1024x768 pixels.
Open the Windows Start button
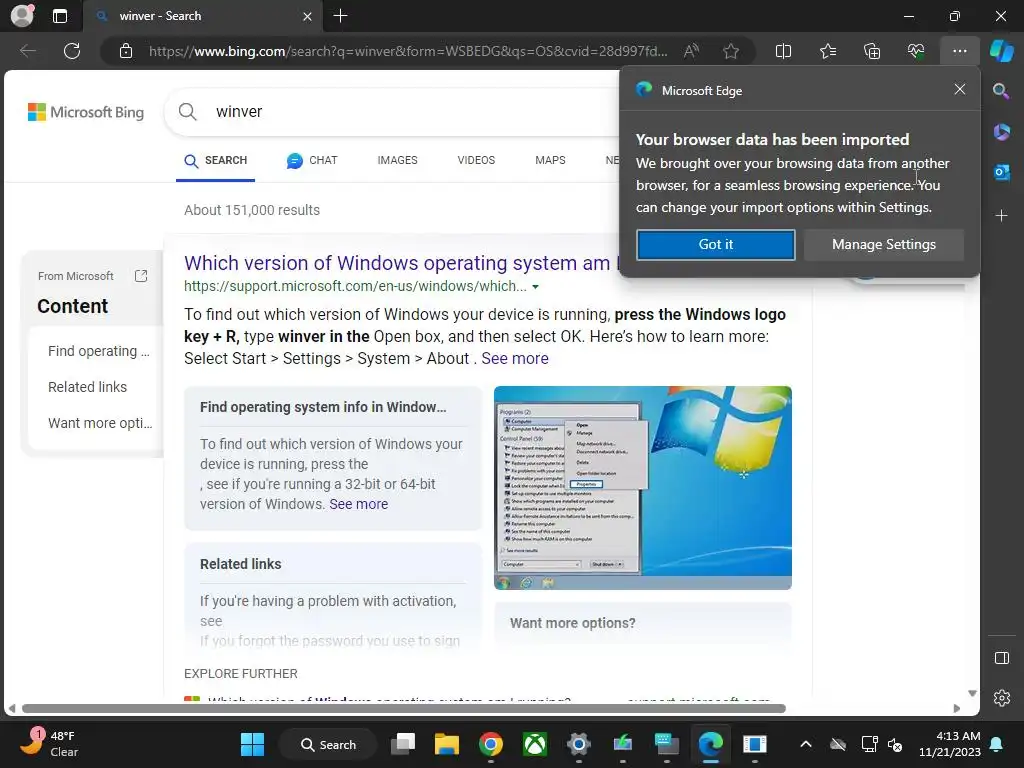click(252, 744)
